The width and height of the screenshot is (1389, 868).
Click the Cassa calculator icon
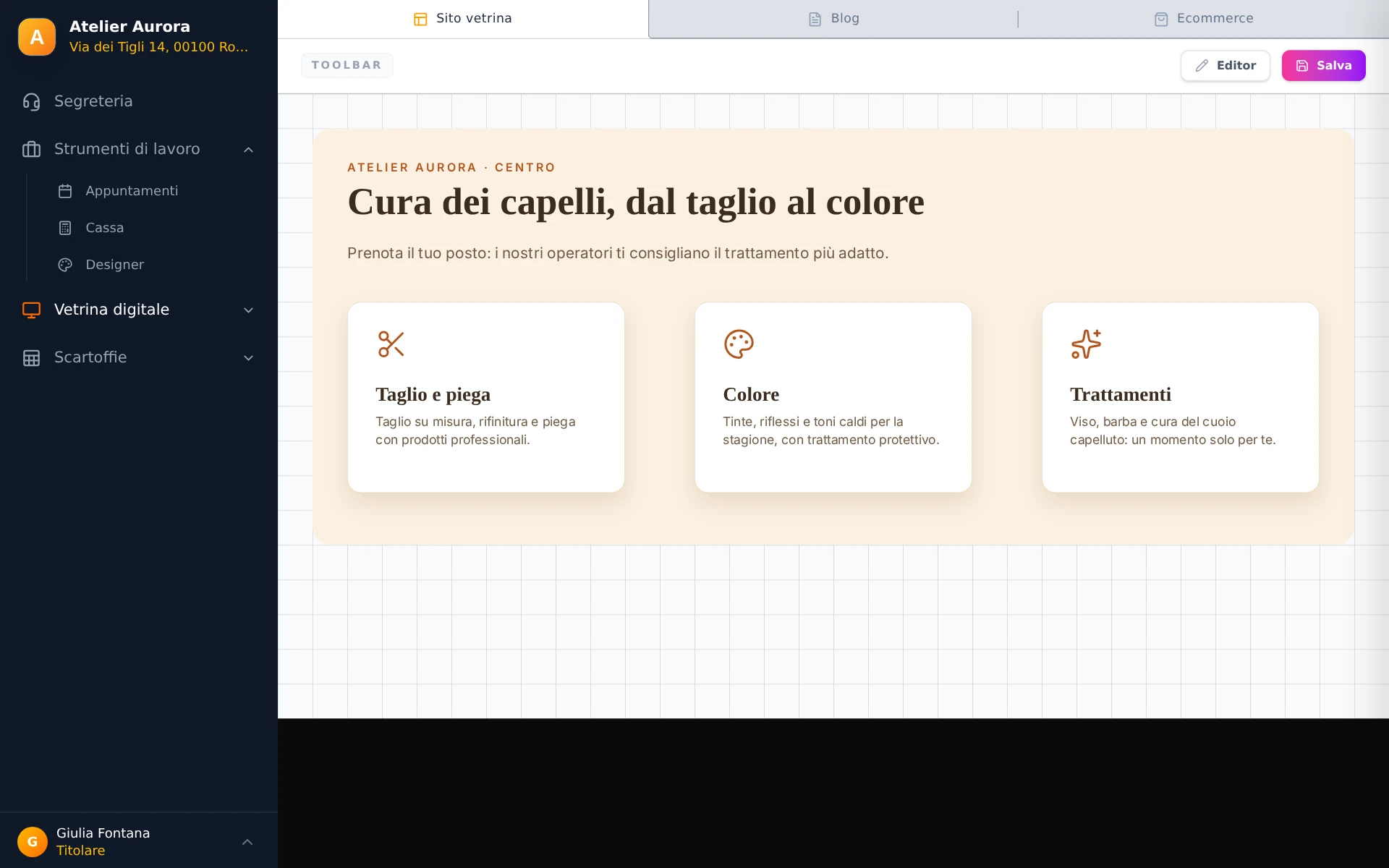65,228
